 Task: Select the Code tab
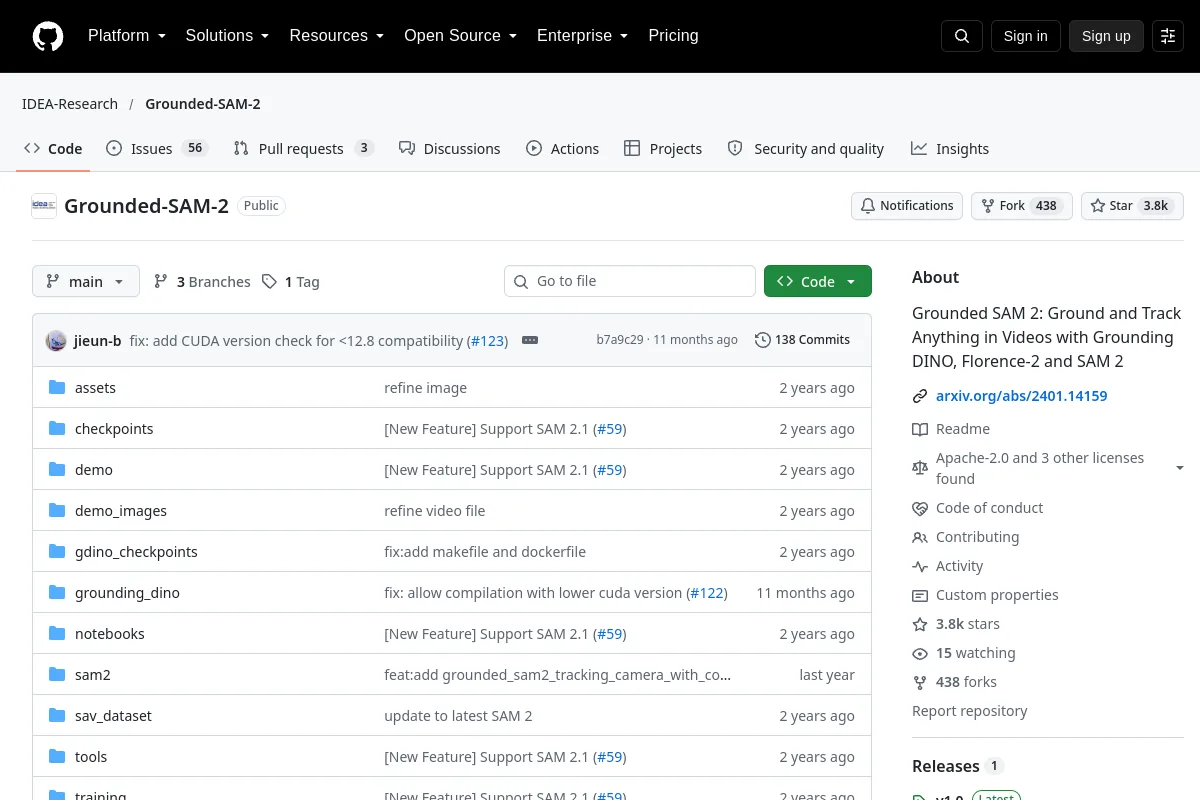click(x=53, y=148)
